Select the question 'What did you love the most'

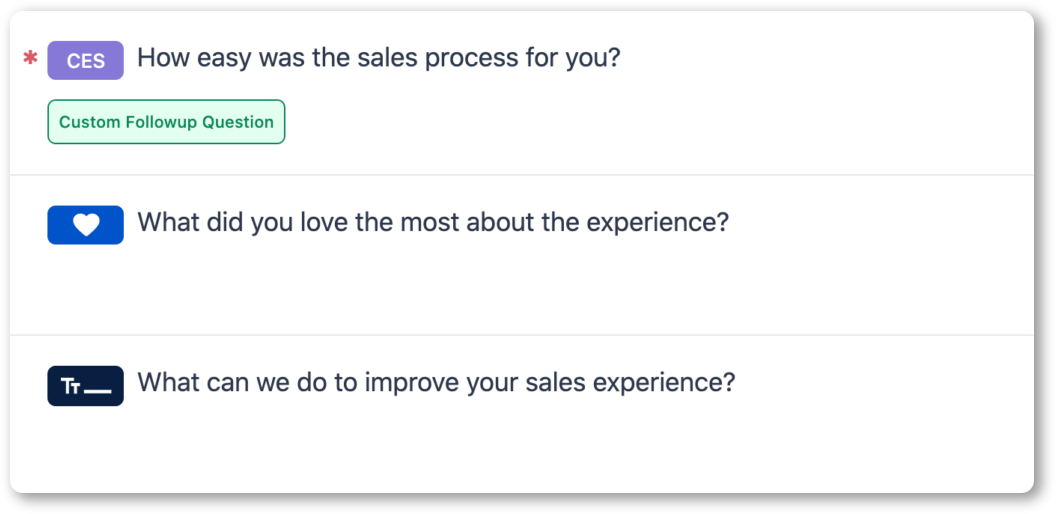(433, 222)
